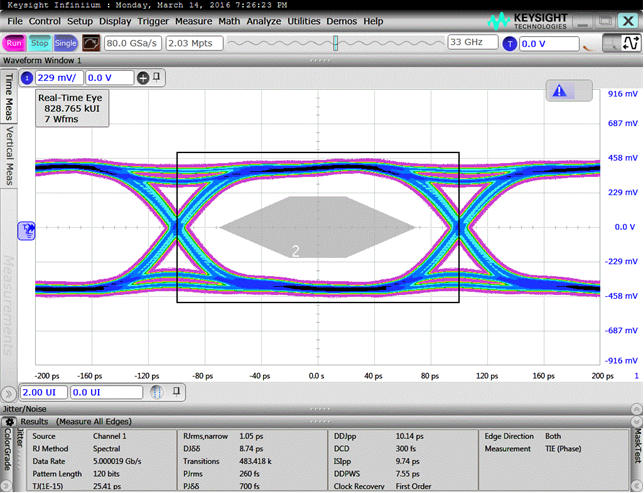This screenshot has height=493, width=644.
Task: Click the 229 mV/ vertical scale field
Action: (x=59, y=78)
